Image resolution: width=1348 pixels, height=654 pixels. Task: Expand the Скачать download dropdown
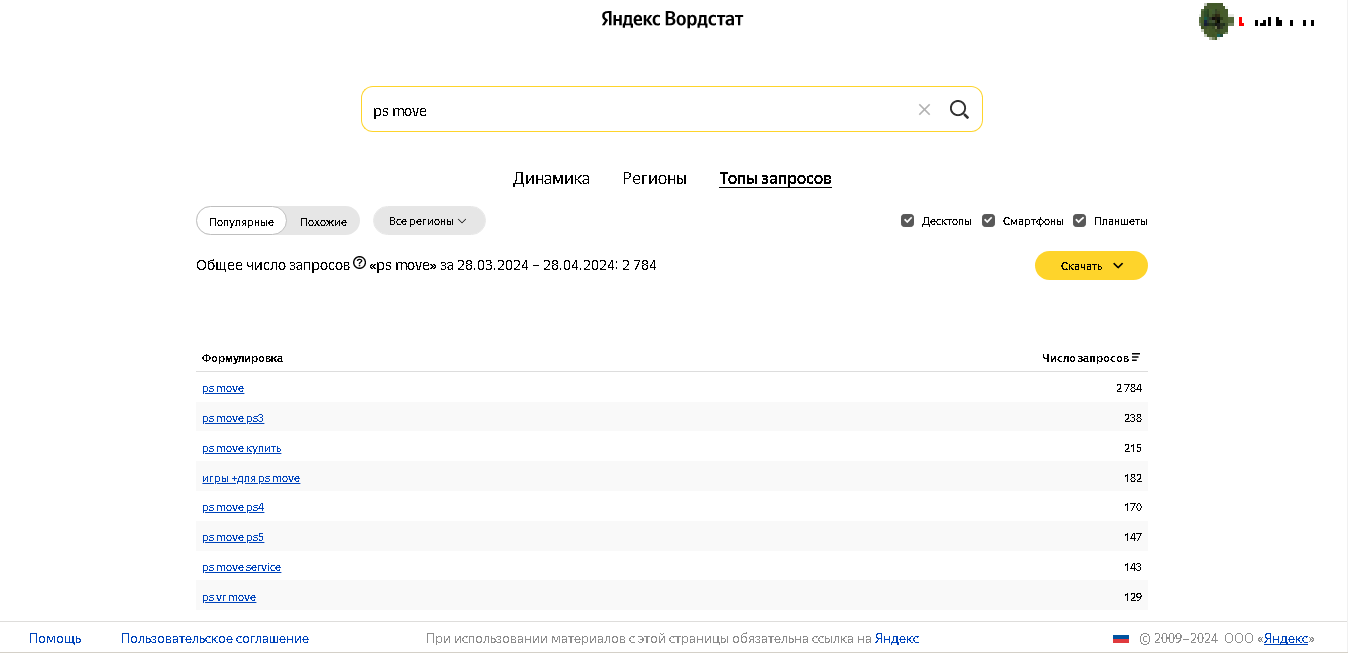(x=1091, y=266)
